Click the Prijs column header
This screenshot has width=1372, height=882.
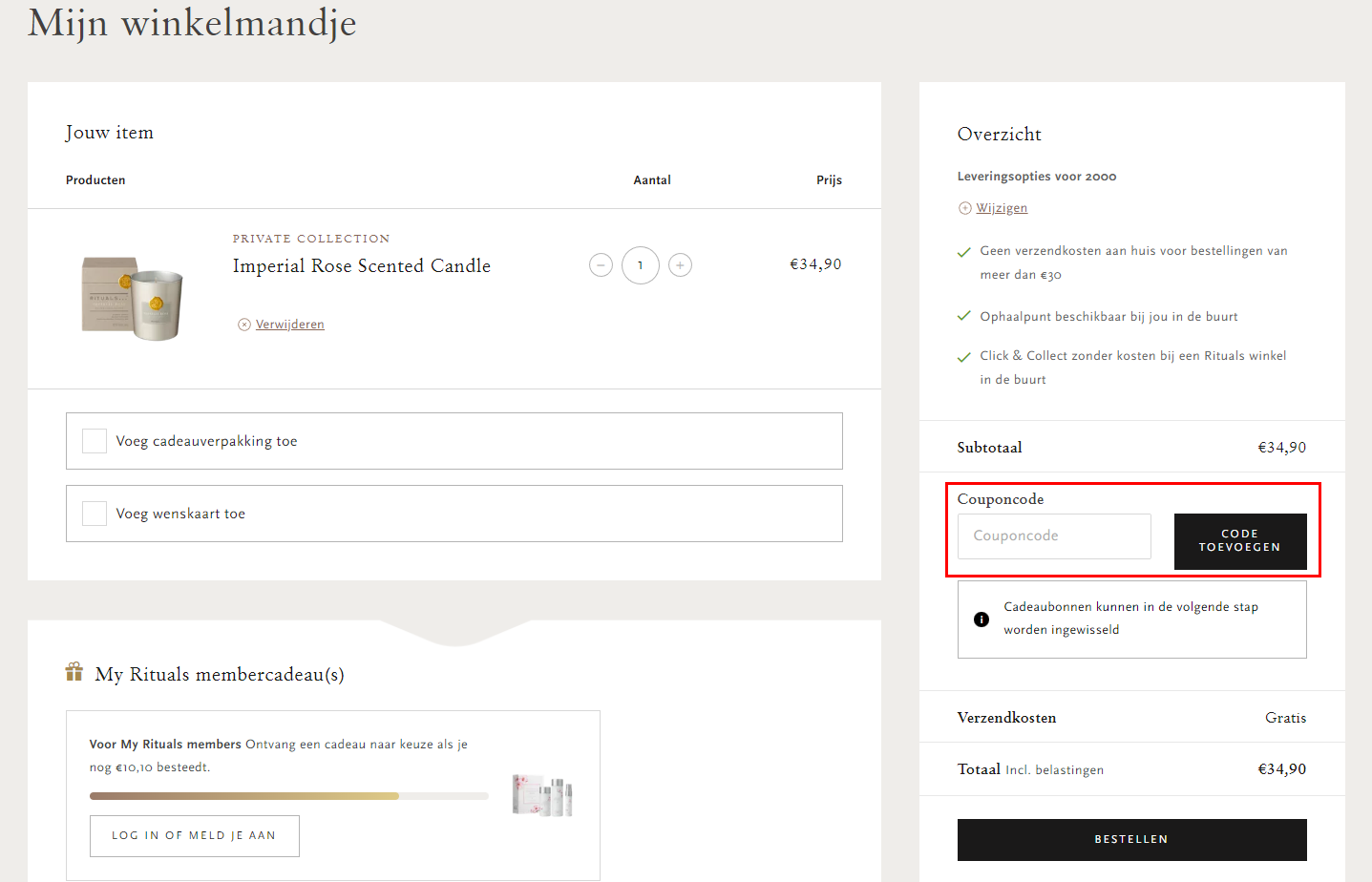[829, 180]
